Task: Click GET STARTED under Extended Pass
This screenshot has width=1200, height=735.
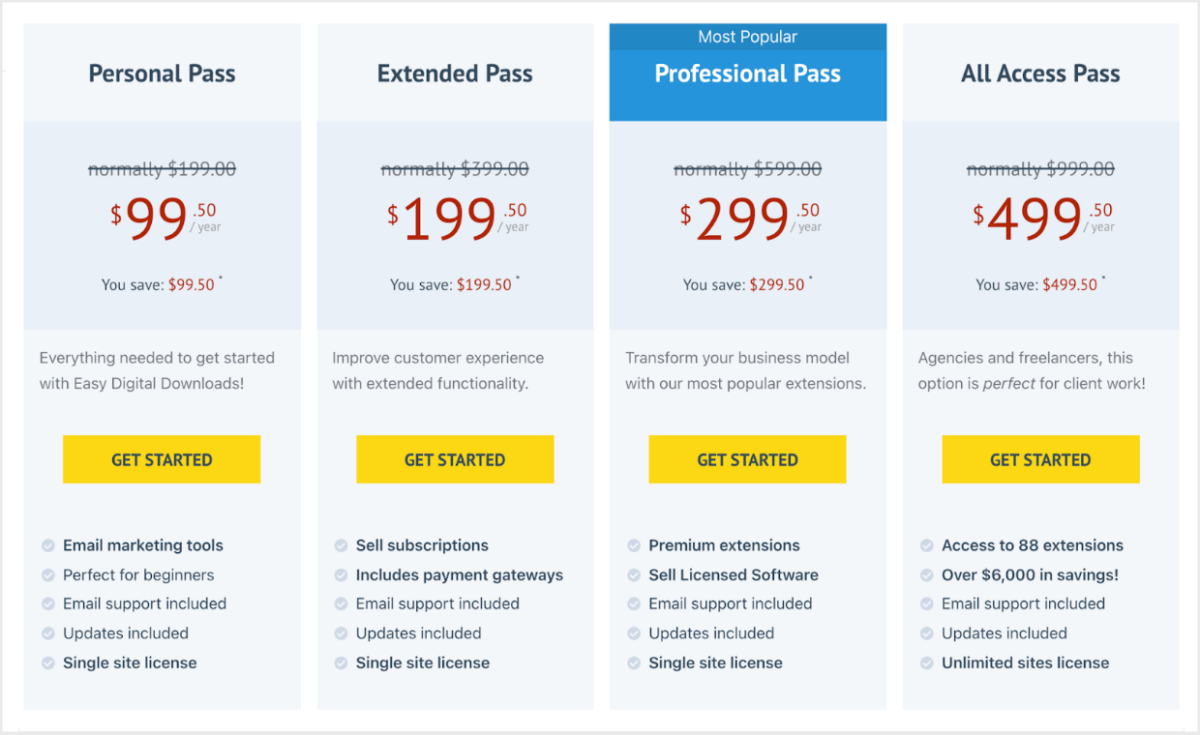Action: coord(454,459)
